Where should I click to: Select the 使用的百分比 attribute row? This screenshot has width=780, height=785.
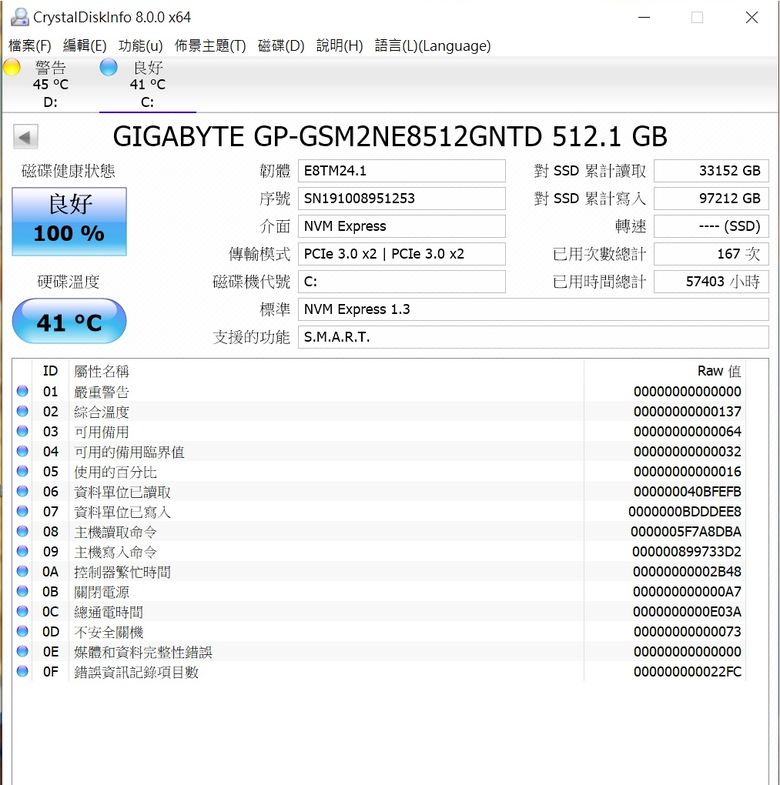tap(379, 471)
